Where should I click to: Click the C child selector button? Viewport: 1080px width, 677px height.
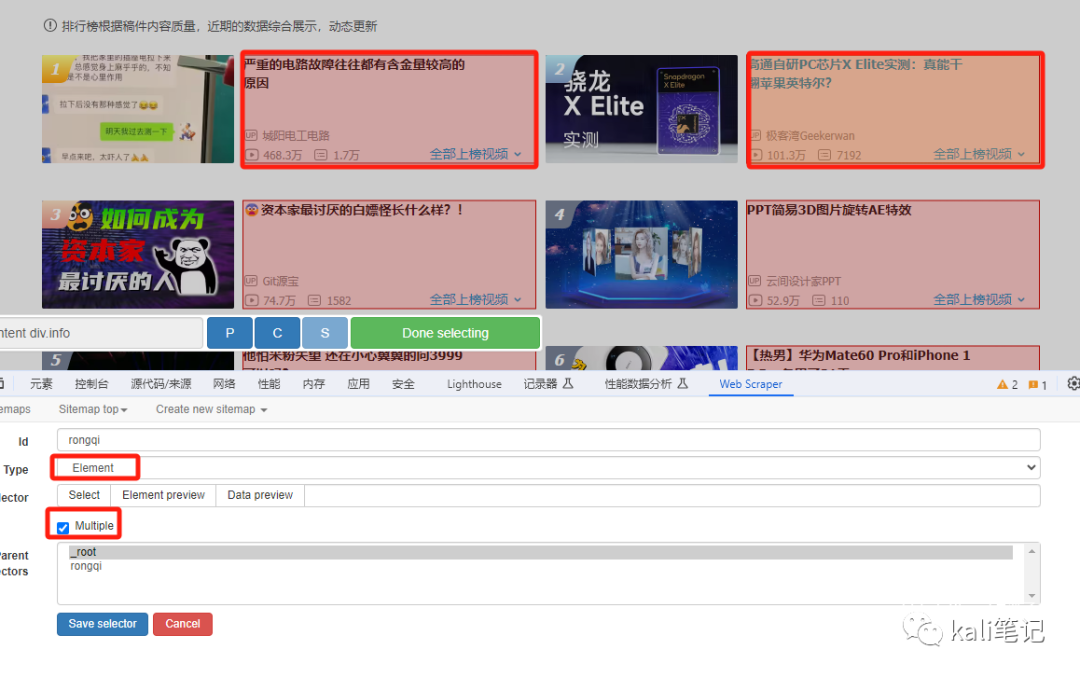click(x=277, y=333)
